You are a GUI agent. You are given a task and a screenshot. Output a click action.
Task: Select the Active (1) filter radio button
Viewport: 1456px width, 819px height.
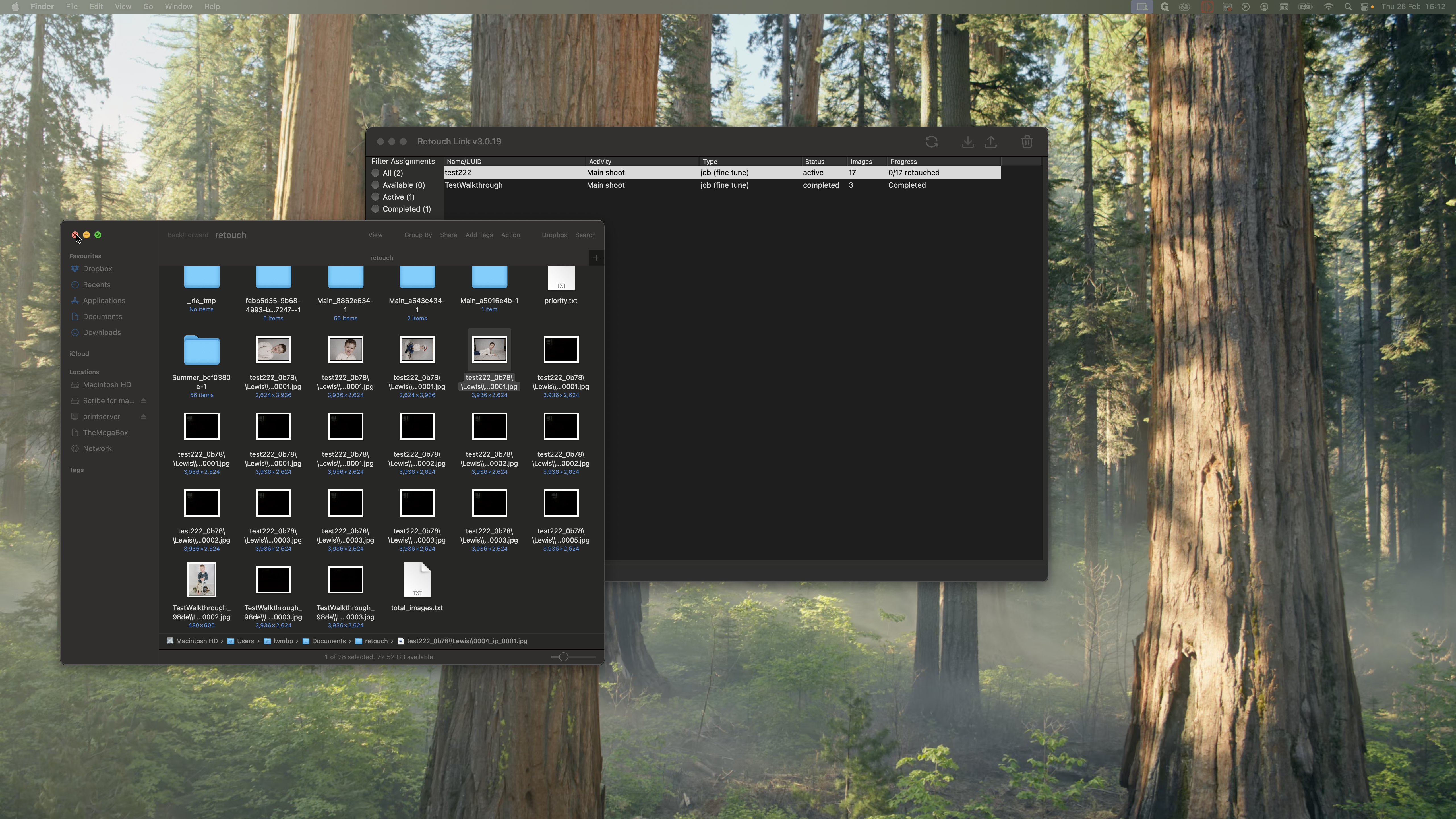coord(375,197)
